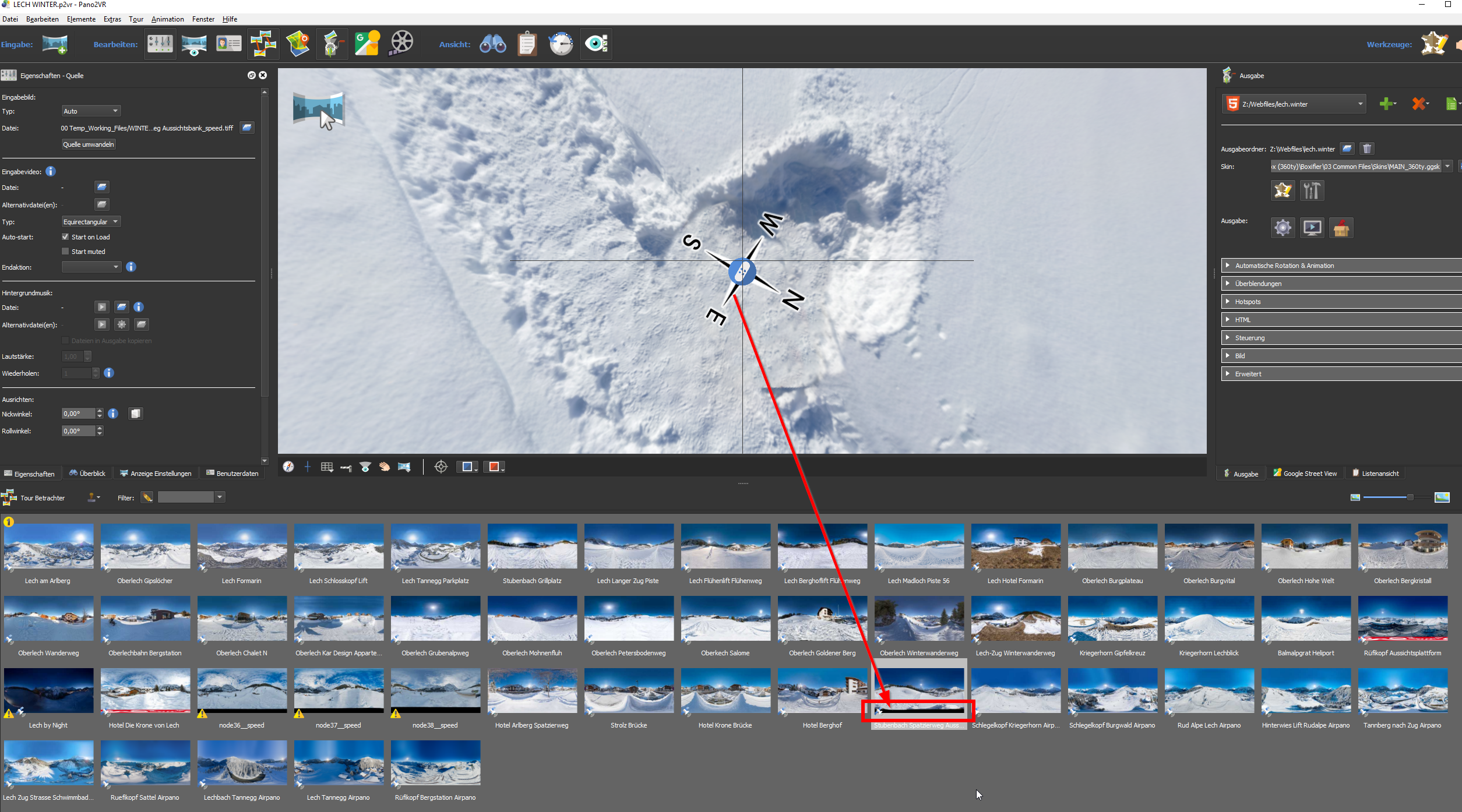Click the Quelle umwandeln button
The width and height of the screenshot is (1462, 812).
pos(89,144)
